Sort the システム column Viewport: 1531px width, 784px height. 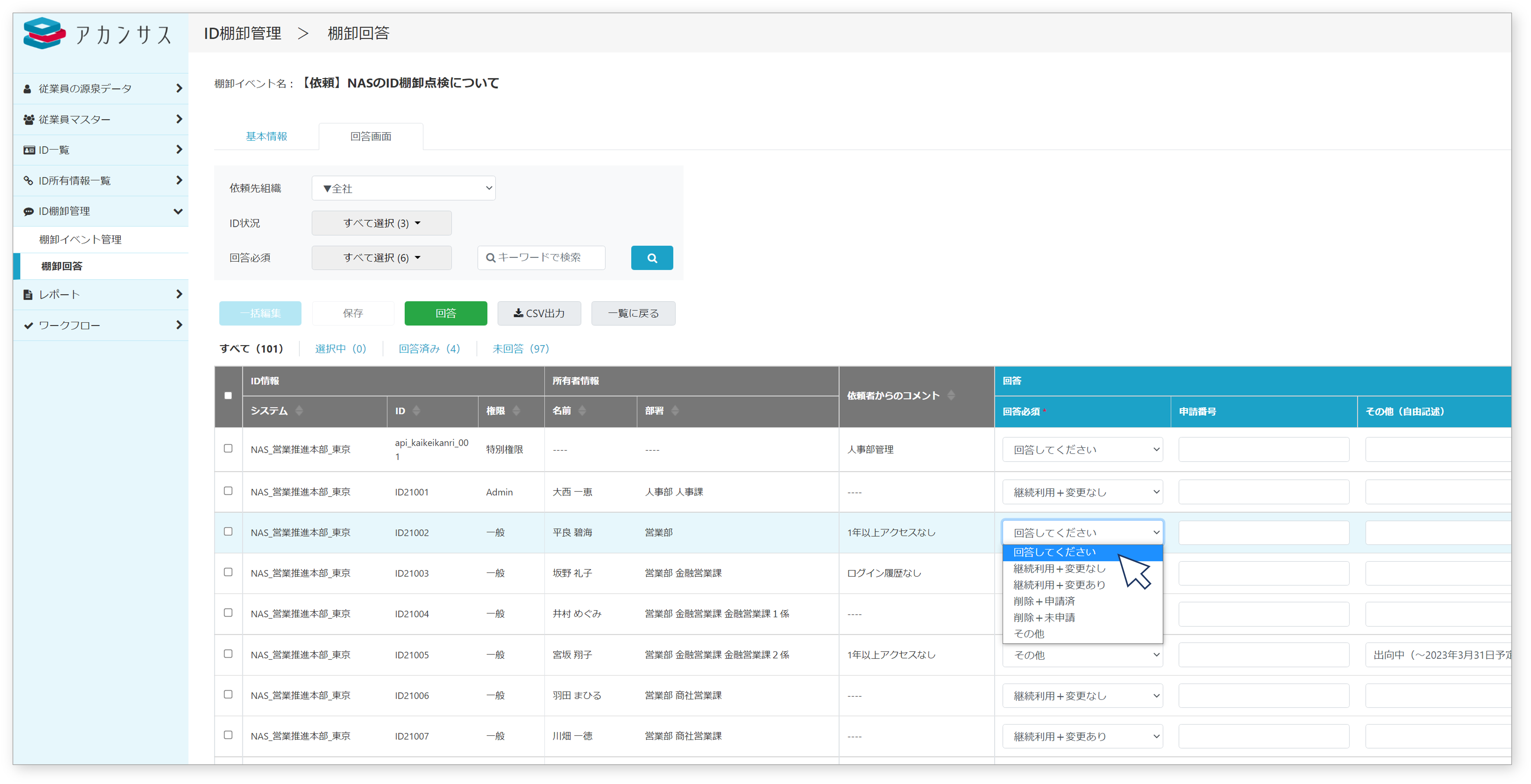point(300,410)
